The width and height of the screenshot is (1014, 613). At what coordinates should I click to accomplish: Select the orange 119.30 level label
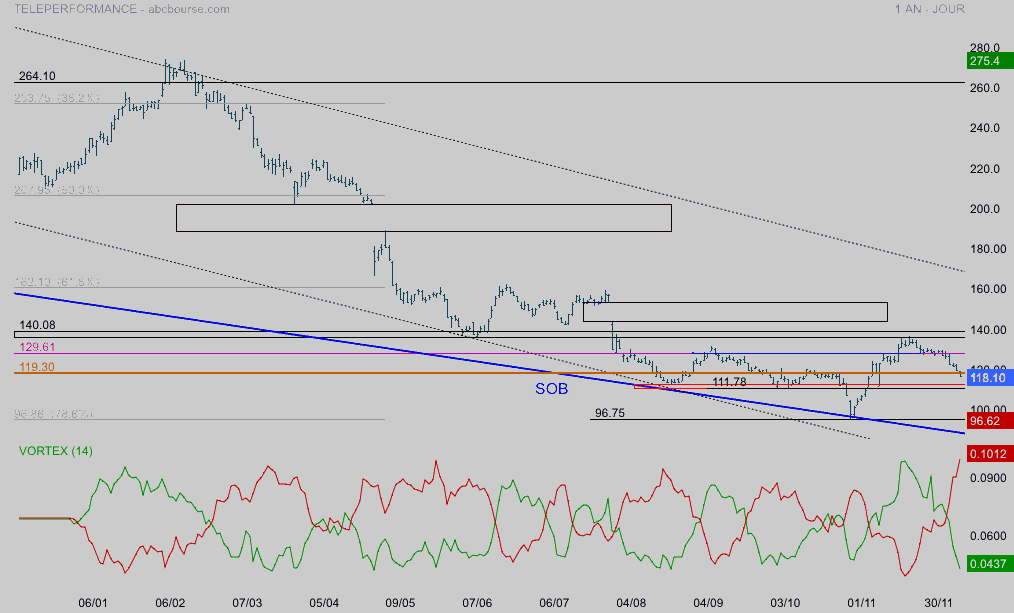click(37, 367)
